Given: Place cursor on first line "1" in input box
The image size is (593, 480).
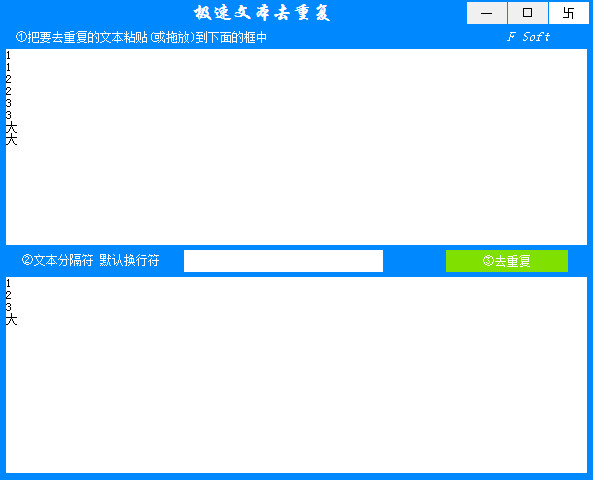Looking at the screenshot, I should tap(8, 56).
